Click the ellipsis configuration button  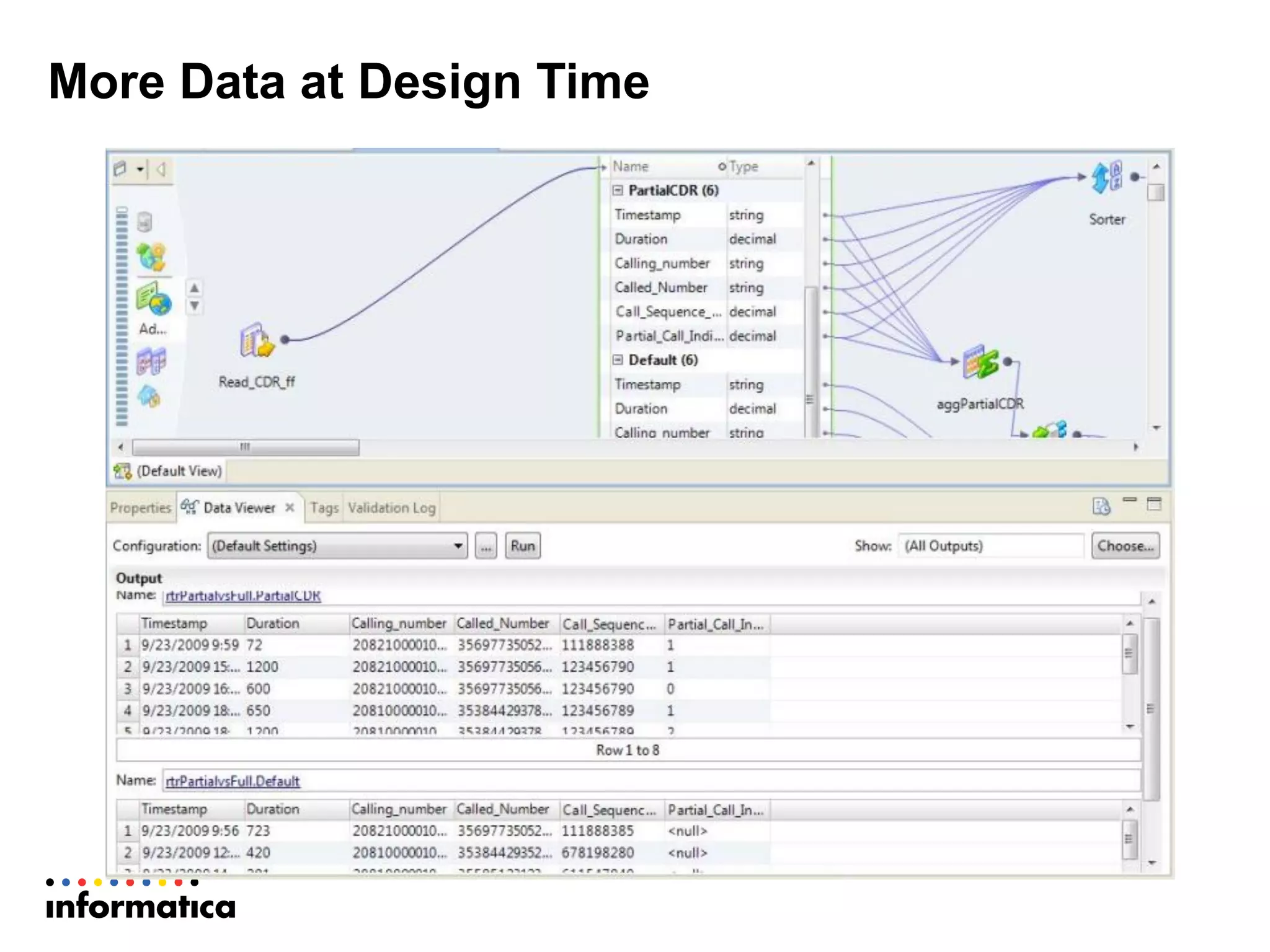click(x=486, y=547)
